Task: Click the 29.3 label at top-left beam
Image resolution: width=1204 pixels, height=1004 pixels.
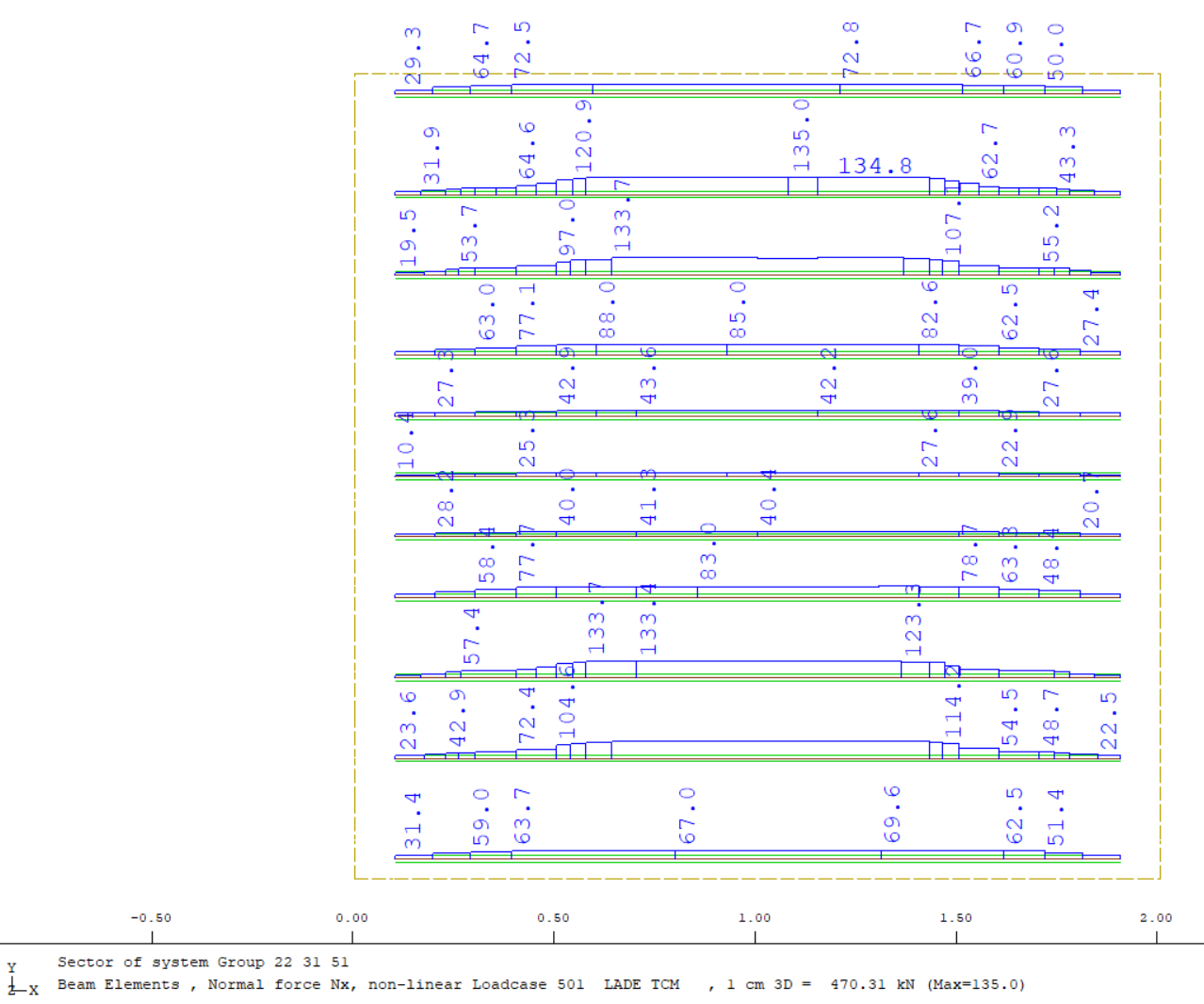Action: 413,55
